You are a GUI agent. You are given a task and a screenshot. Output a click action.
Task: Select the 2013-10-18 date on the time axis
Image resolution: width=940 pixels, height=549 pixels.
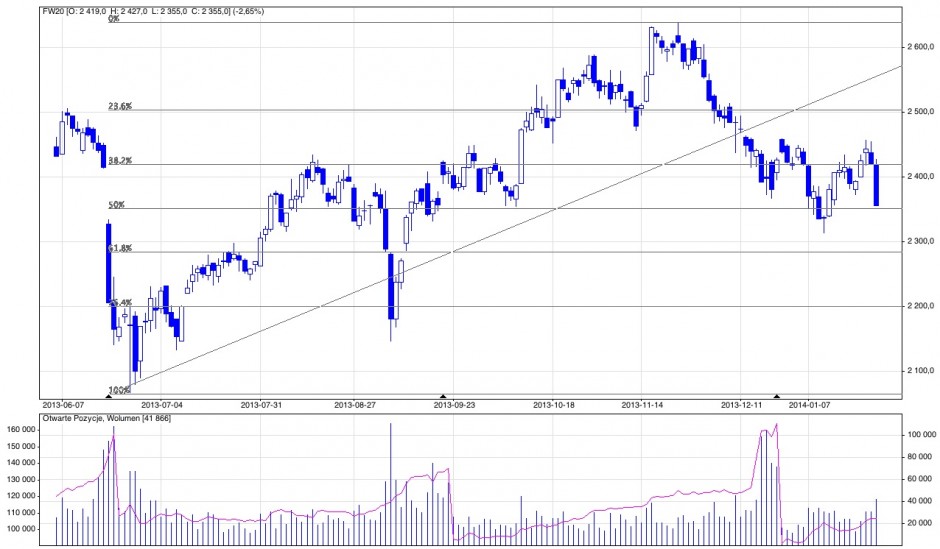[553, 405]
